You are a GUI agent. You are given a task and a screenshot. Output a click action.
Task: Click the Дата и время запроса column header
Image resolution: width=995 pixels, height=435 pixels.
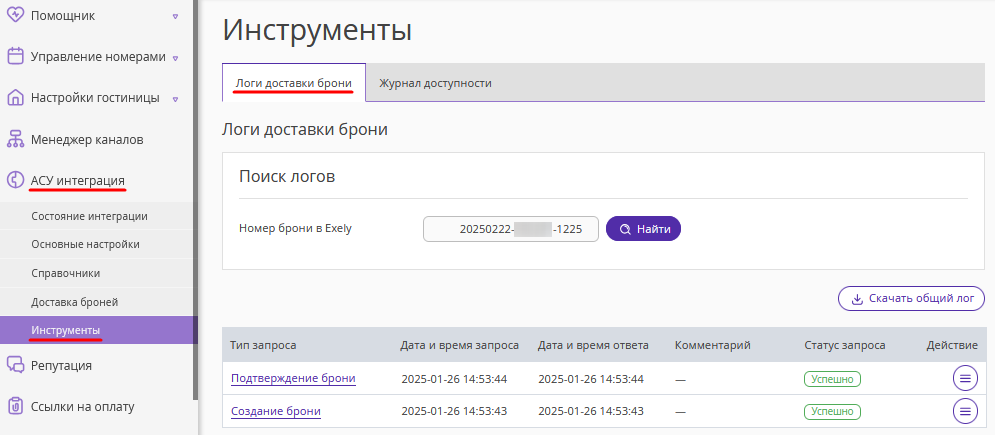click(459, 345)
